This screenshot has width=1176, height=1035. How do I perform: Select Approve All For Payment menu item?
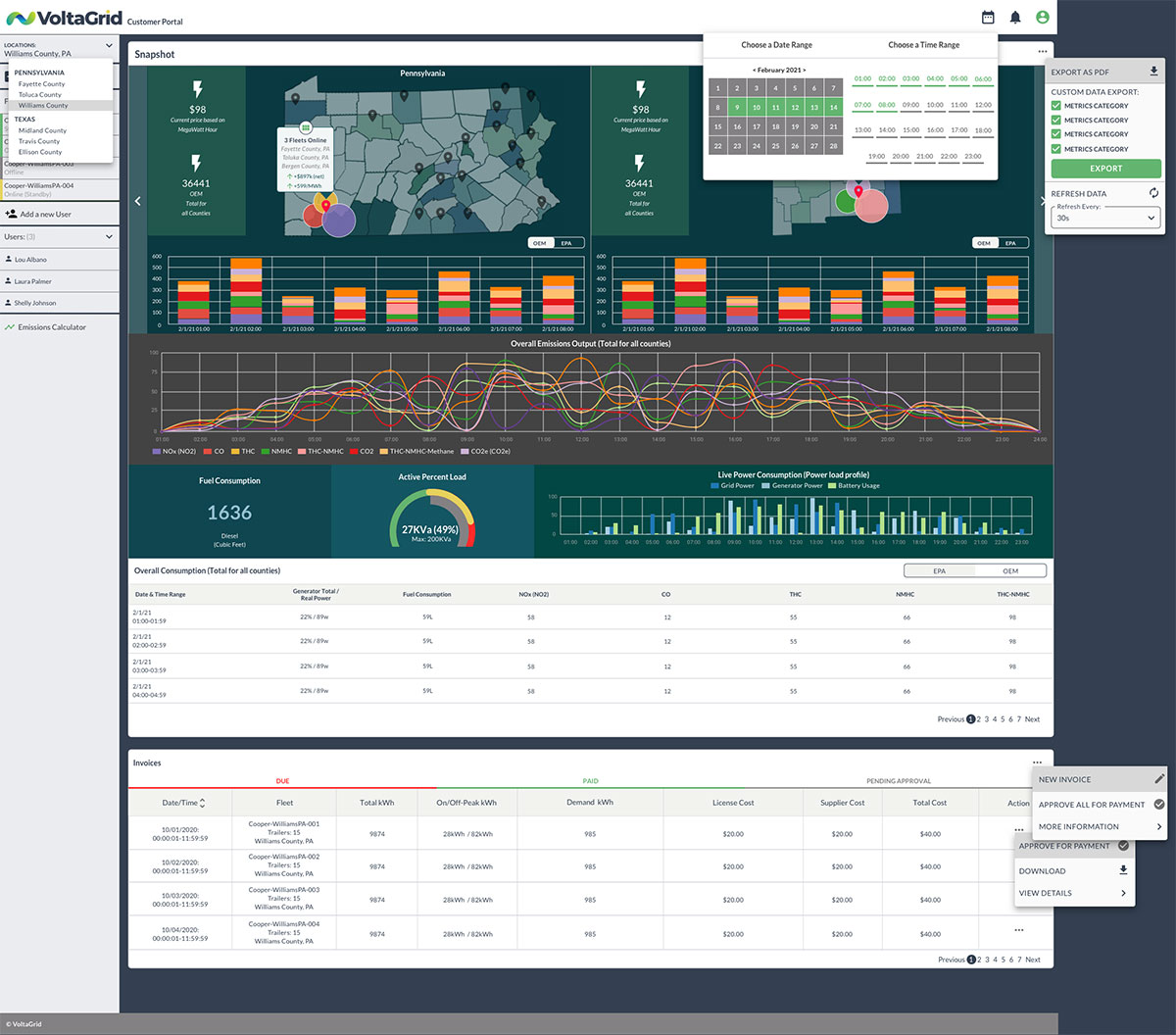pyautogui.click(x=1092, y=805)
